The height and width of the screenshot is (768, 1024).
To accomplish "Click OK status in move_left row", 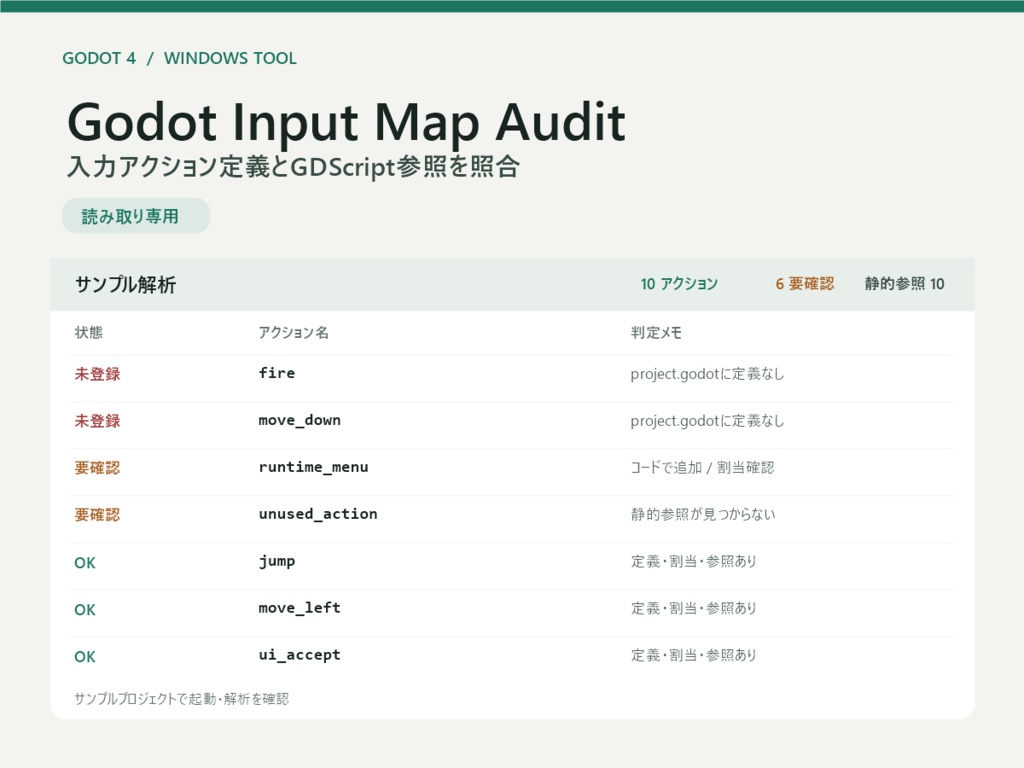I will pyautogui.click(x=85, y=610).
